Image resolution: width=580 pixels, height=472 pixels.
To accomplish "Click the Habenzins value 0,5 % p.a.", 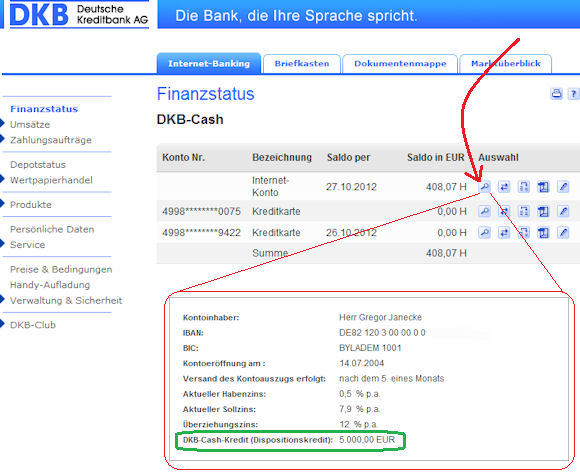I will [x=360, y=394].
